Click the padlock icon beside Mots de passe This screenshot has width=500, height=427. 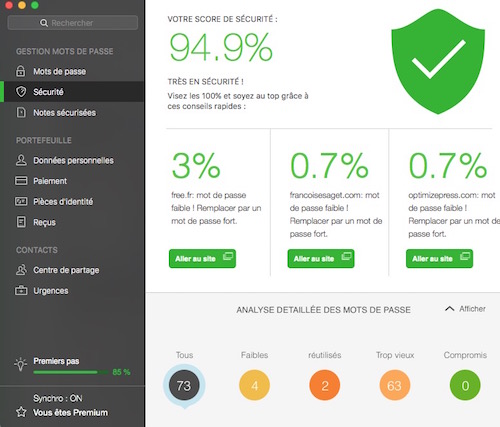21,71
